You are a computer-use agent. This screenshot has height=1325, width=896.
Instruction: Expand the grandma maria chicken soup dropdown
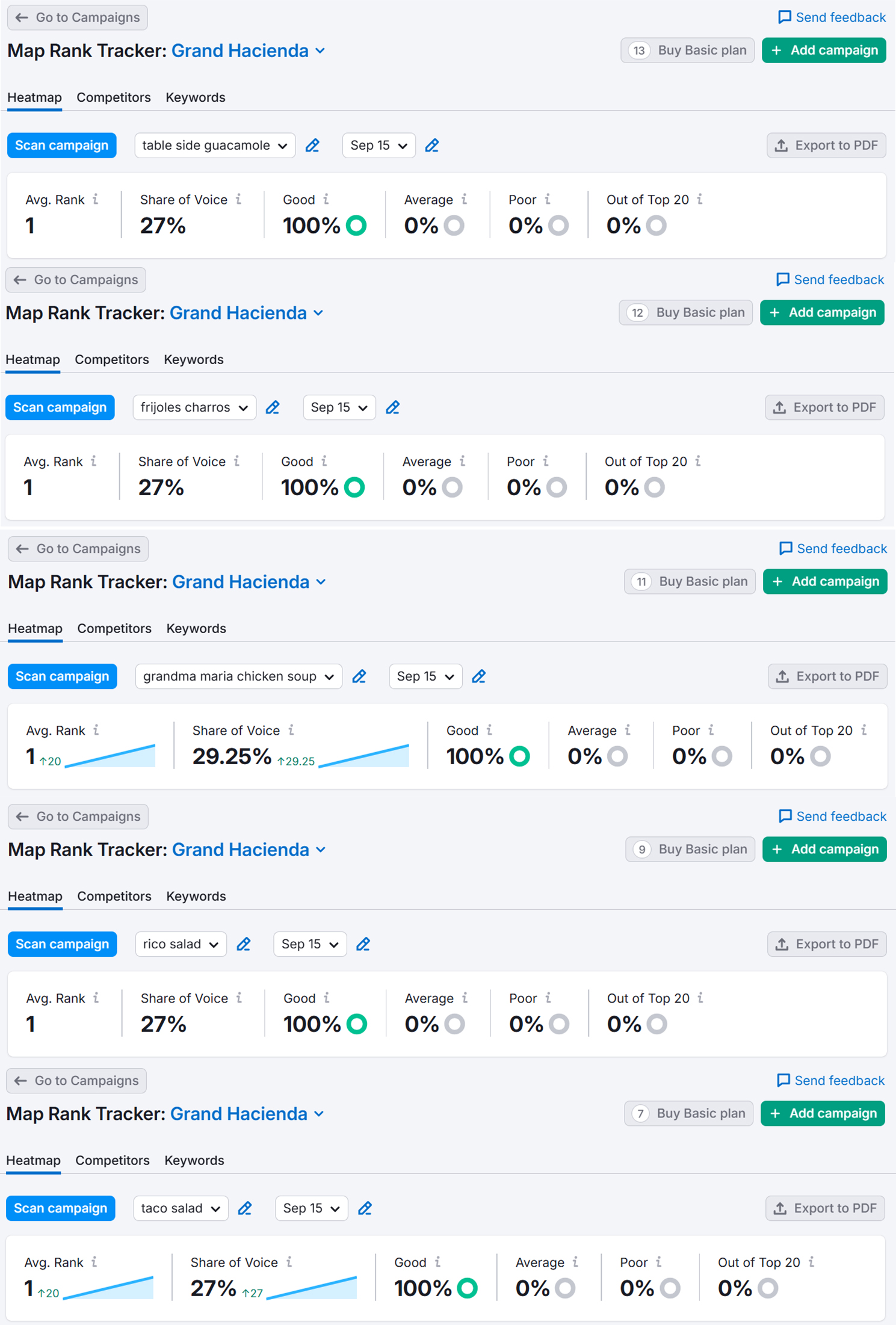[x=238, y=676]
